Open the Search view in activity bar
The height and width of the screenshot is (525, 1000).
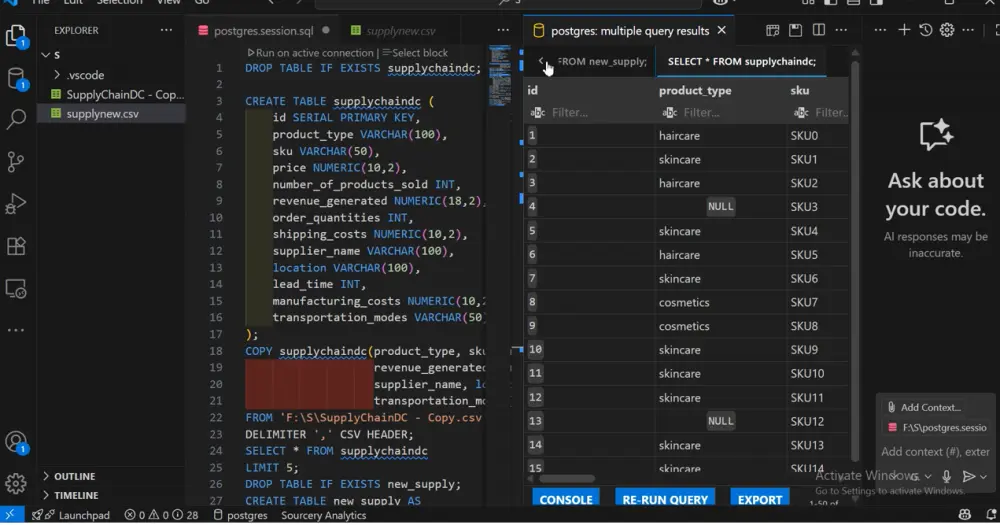(16, 119)
